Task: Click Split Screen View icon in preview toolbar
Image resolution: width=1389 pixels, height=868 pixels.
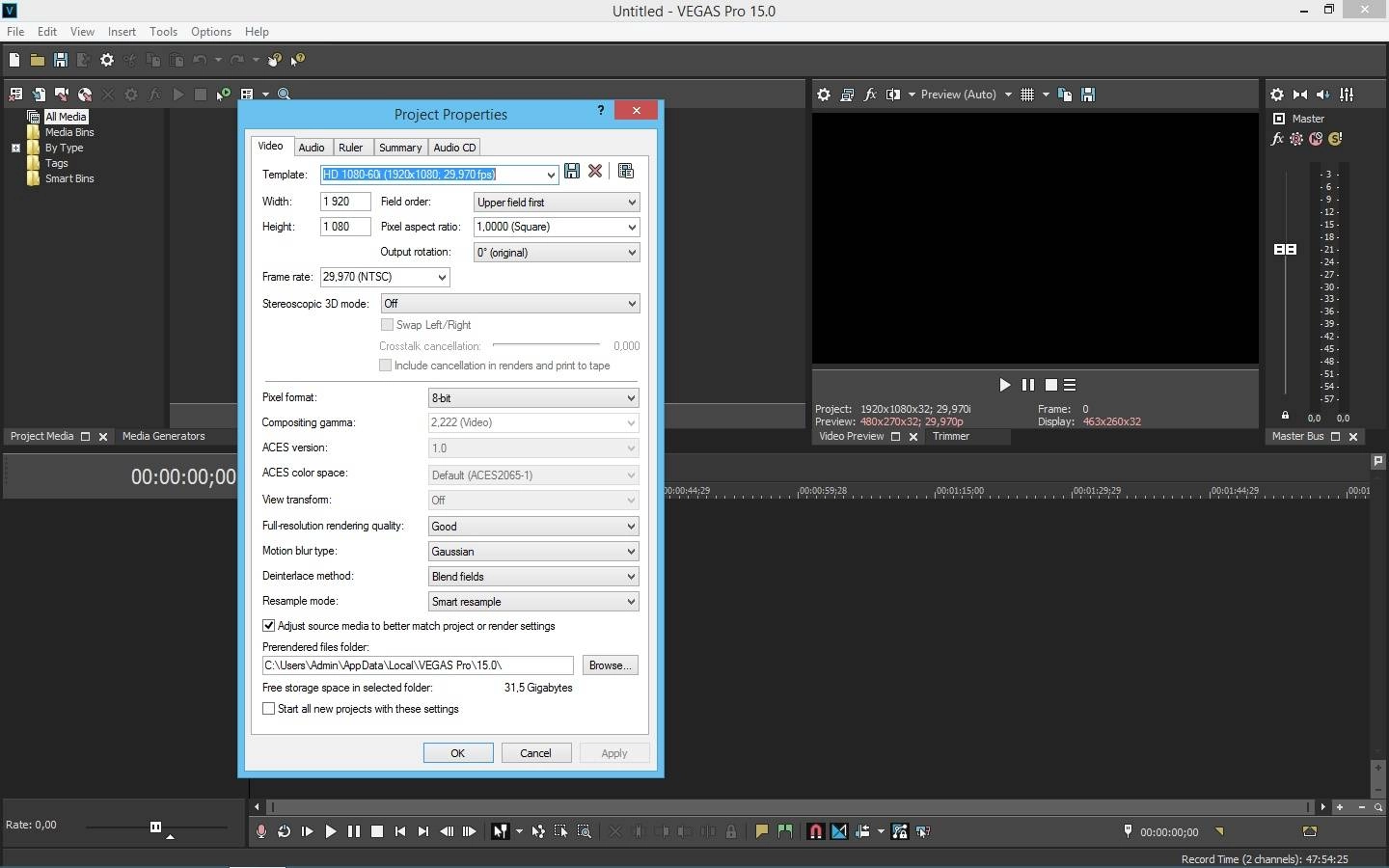Action: click(893, 95)
